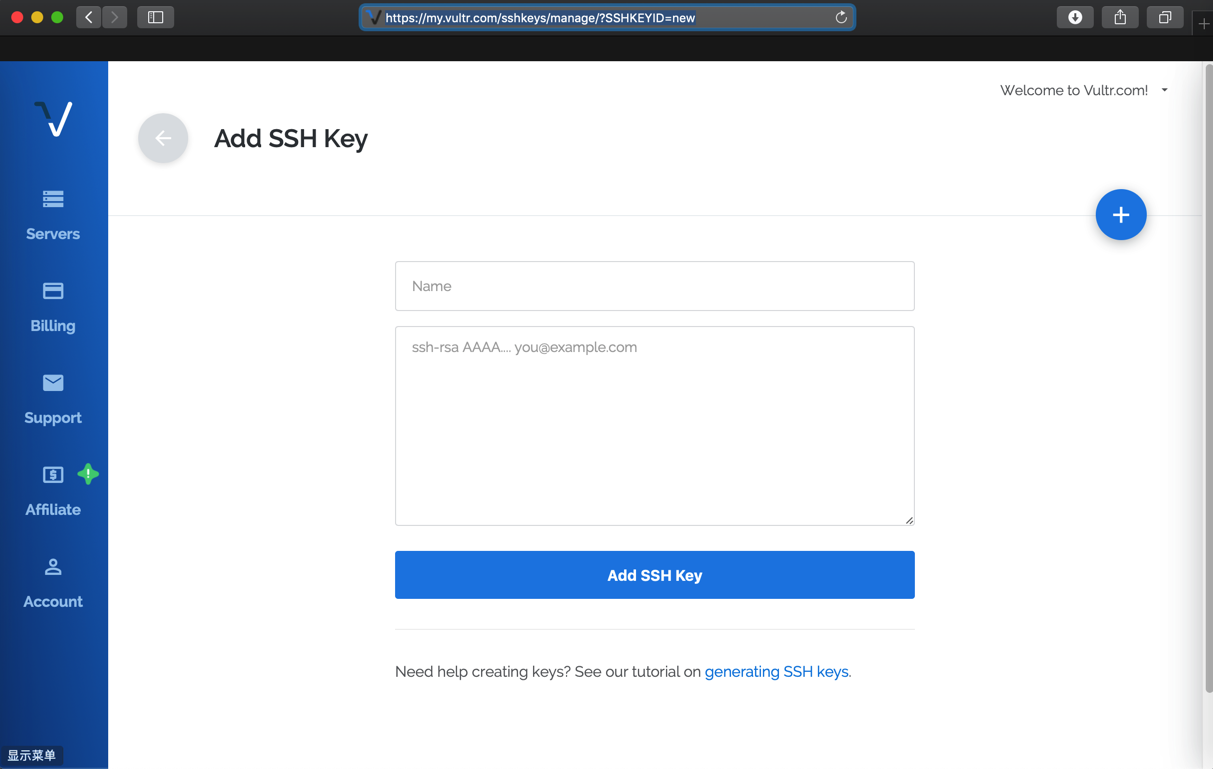Viewport: 1213px width, 769px height.
Task: Reload the page using the refresh icon
Action: pos(841,18)
